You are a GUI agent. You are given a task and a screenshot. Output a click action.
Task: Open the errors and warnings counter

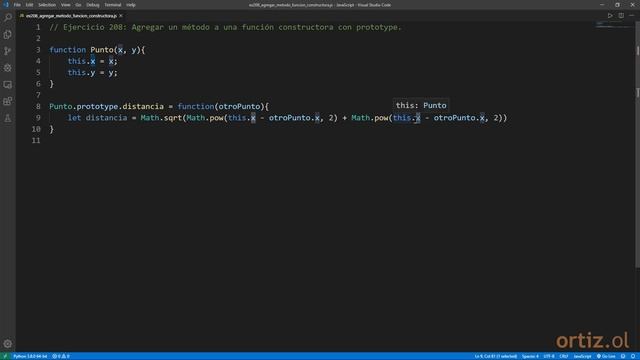coord(60,356)
